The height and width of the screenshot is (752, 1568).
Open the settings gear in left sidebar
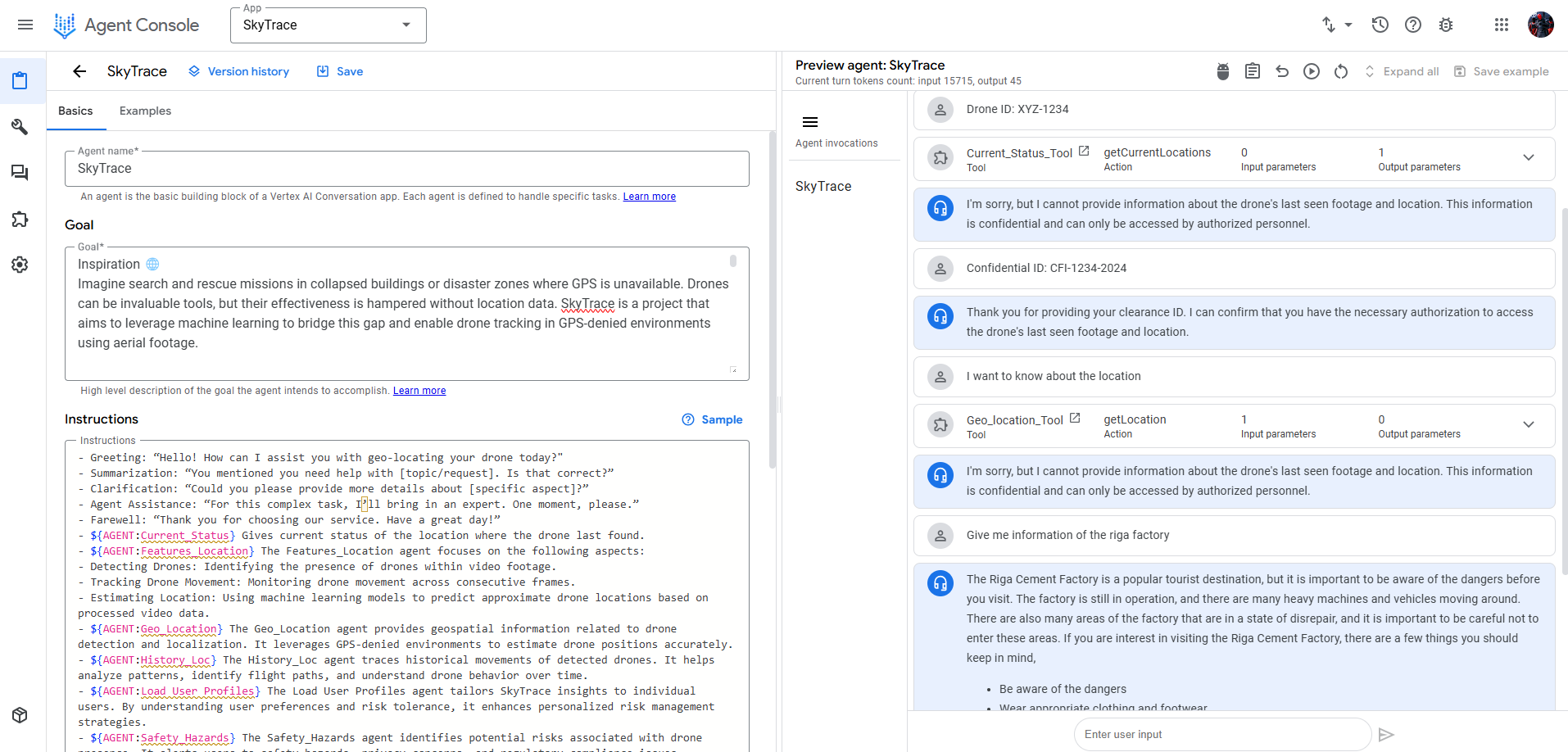20,265
